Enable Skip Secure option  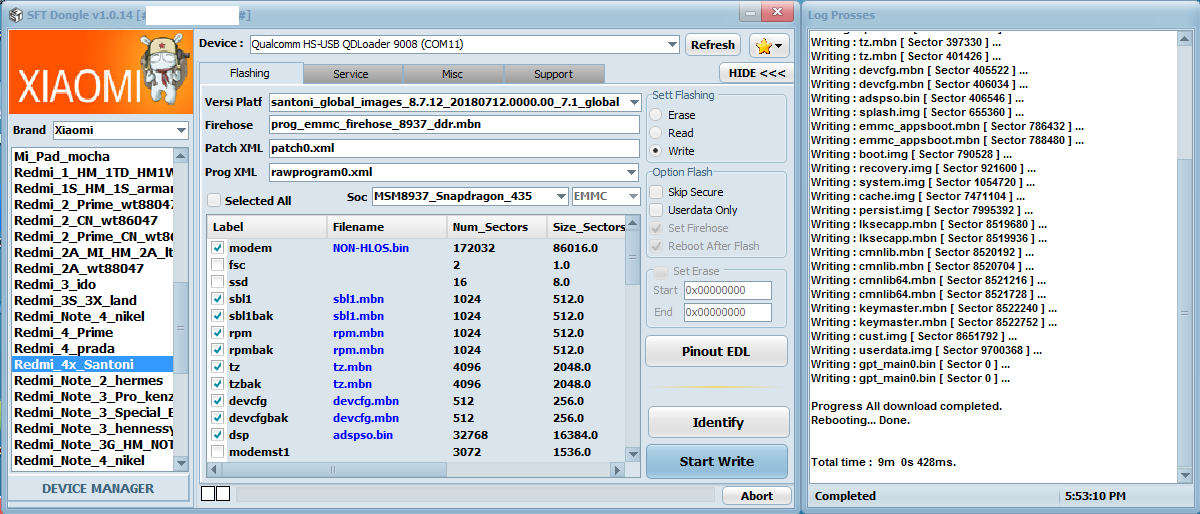point(656,192)
